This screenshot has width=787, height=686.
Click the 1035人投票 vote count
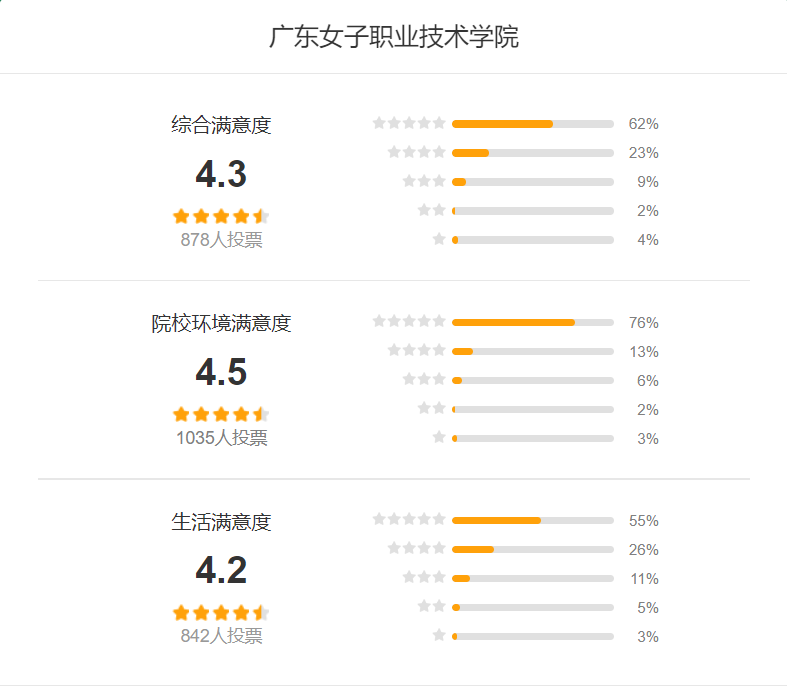coord(221,438)
